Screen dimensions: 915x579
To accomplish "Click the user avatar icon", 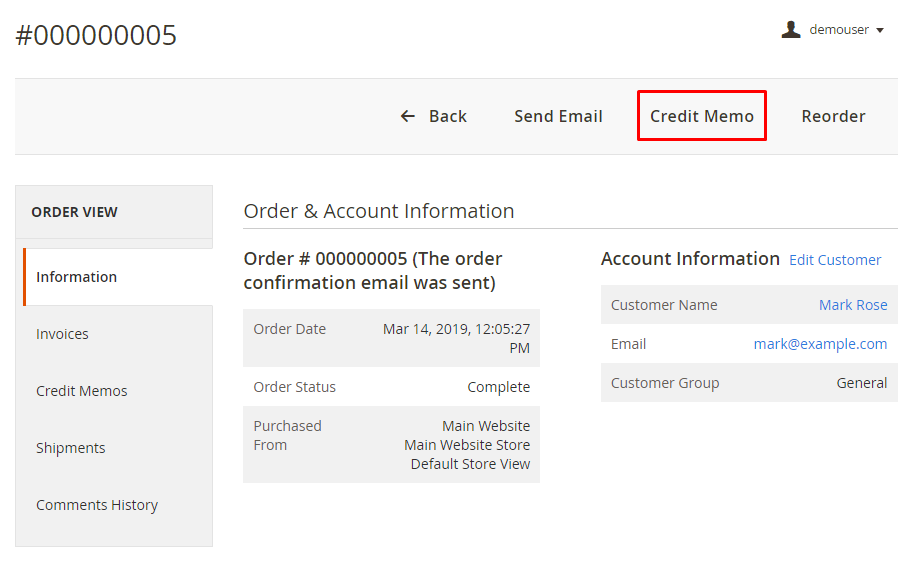I will [x=791, y=30].
